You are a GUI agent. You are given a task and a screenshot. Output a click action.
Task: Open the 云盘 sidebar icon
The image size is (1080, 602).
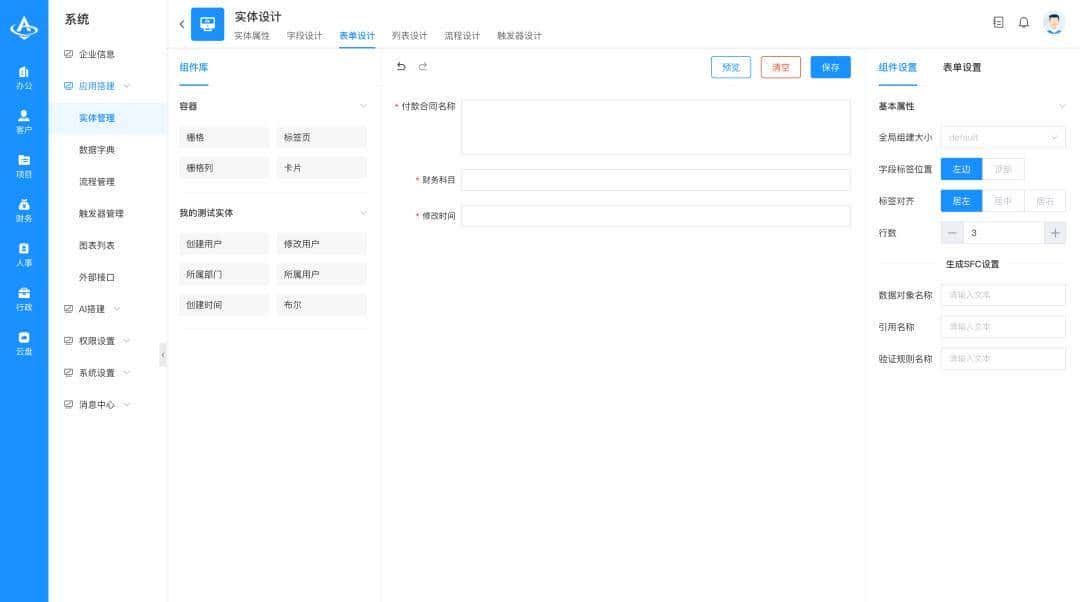(24, 345)
